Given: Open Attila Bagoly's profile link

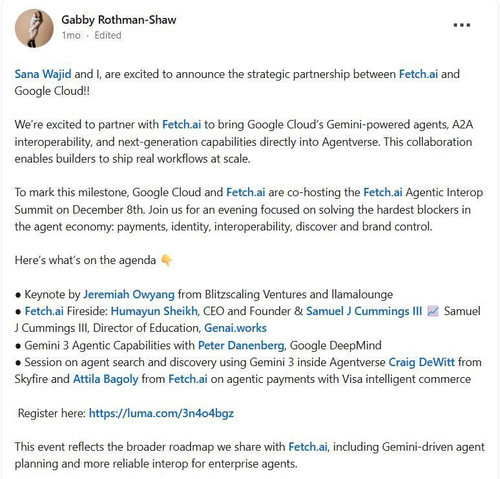Looking at the screenshot, I should (105, 379).
